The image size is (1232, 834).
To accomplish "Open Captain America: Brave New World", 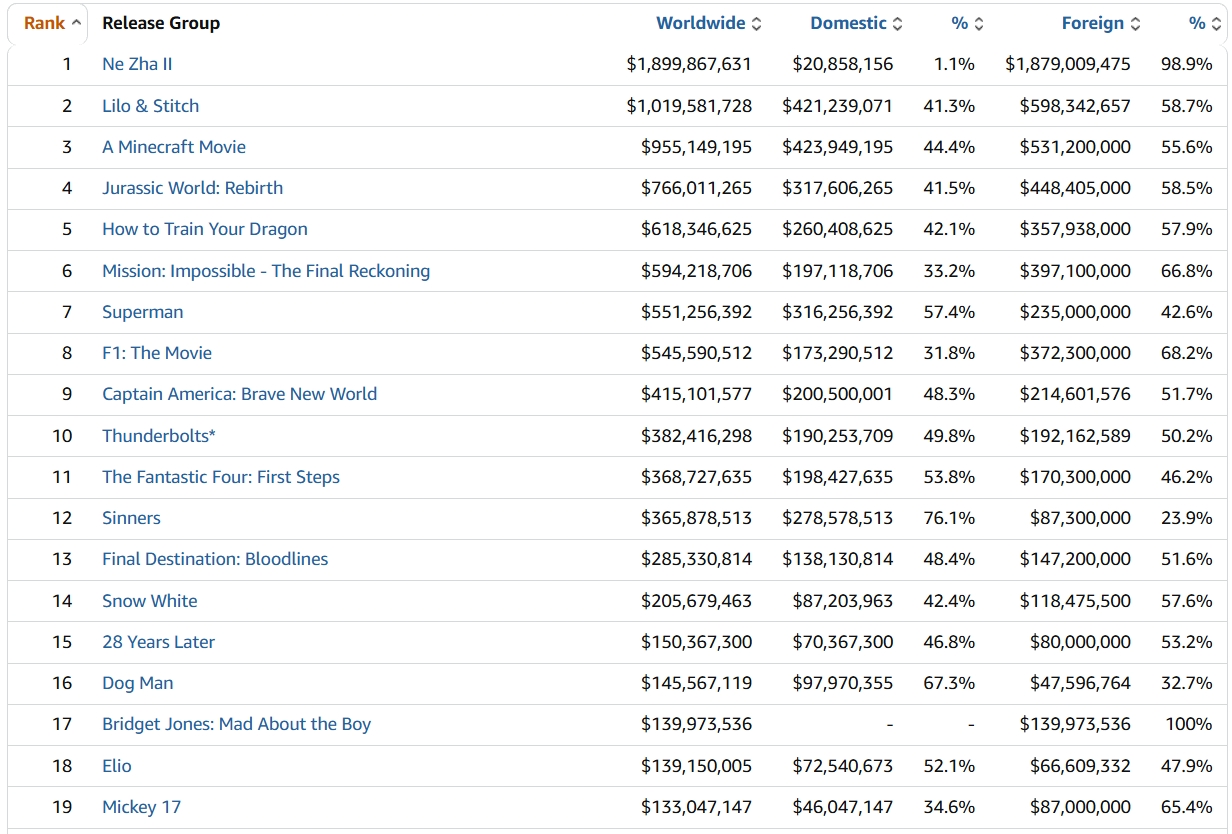I will (x=240, y=394).
